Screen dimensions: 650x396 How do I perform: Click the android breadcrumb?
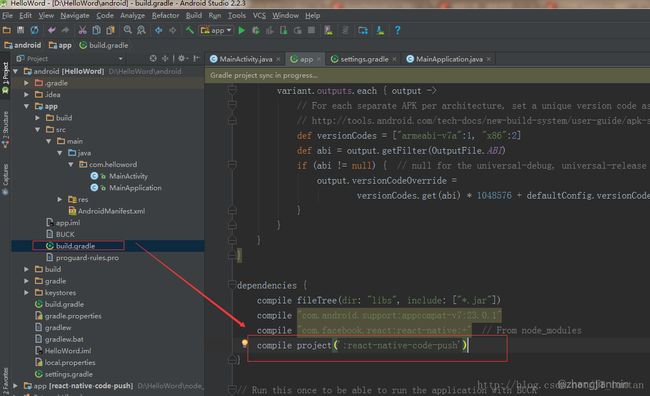pos(23,45)
